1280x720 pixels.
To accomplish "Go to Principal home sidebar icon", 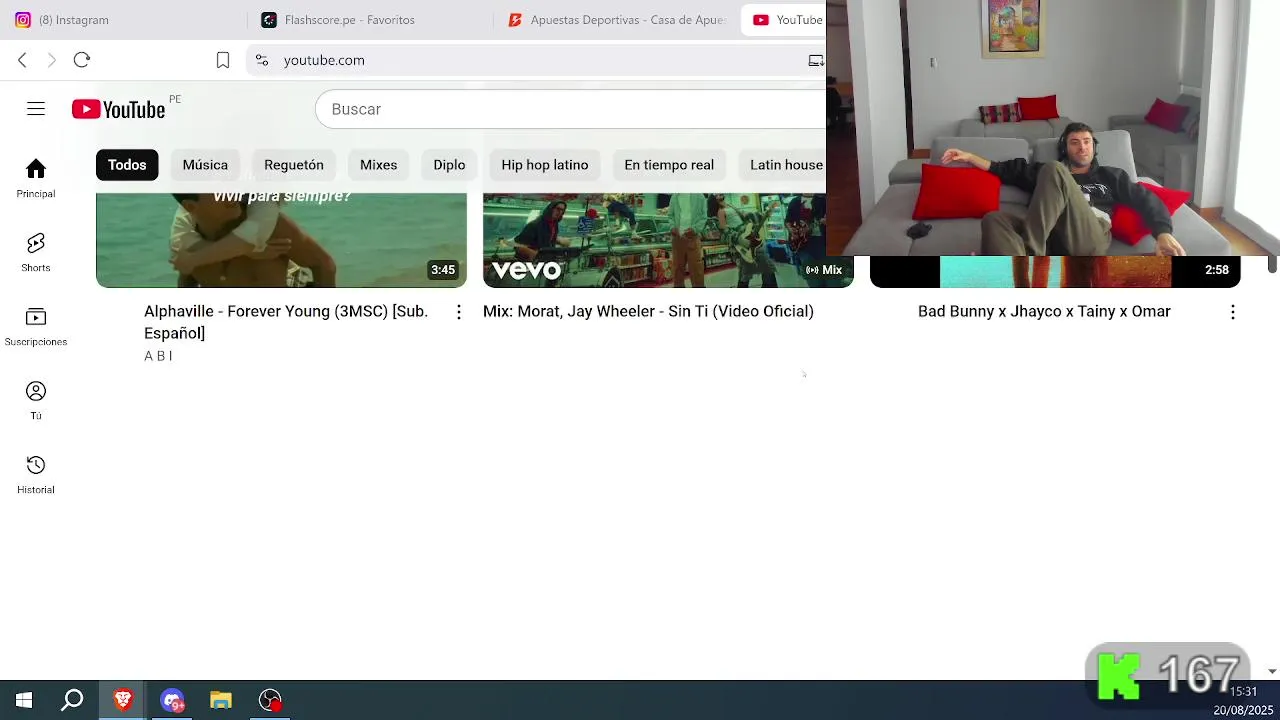I will pos(36,178).
